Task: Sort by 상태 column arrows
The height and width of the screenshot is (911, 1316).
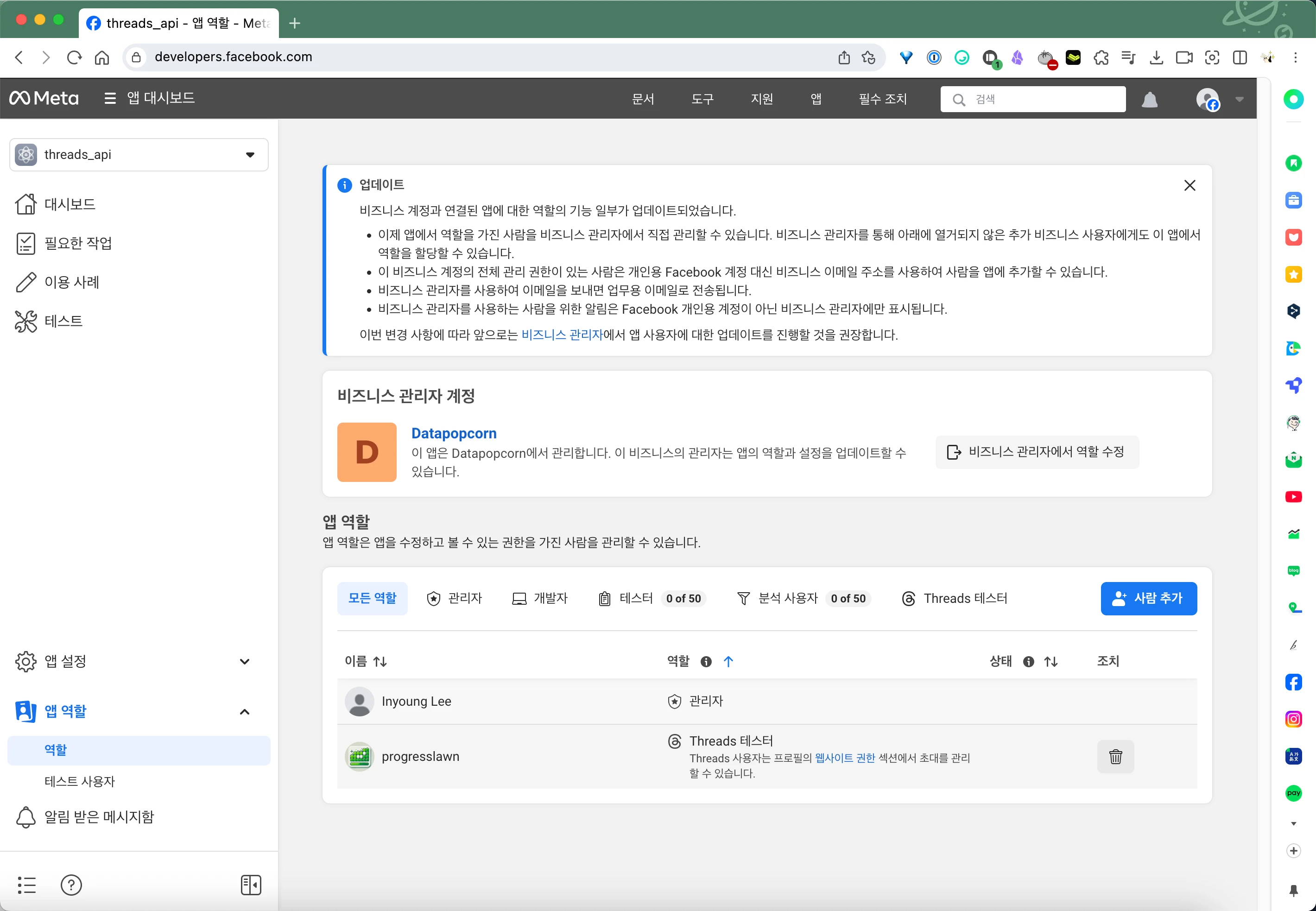Action: click(x=1050, y=661)
